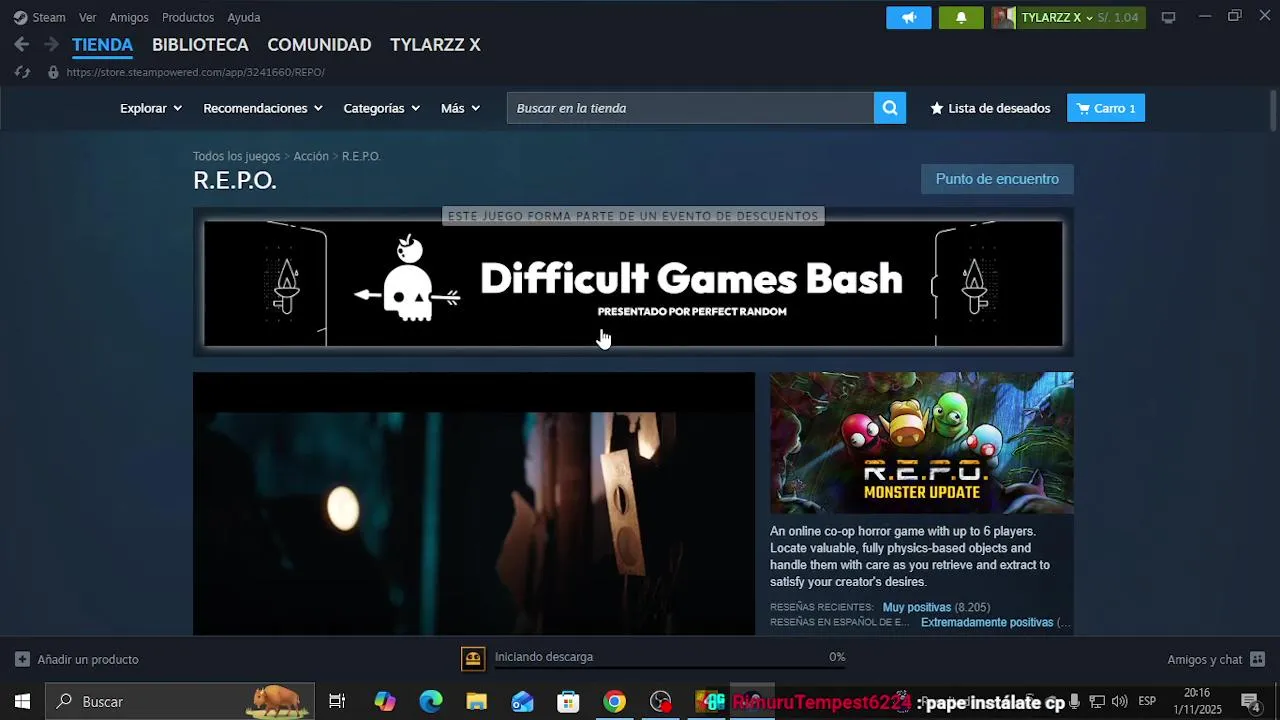Click the R.E.P.O. breadcrumb link
The image size is (1280, 720).
point(361,156)
